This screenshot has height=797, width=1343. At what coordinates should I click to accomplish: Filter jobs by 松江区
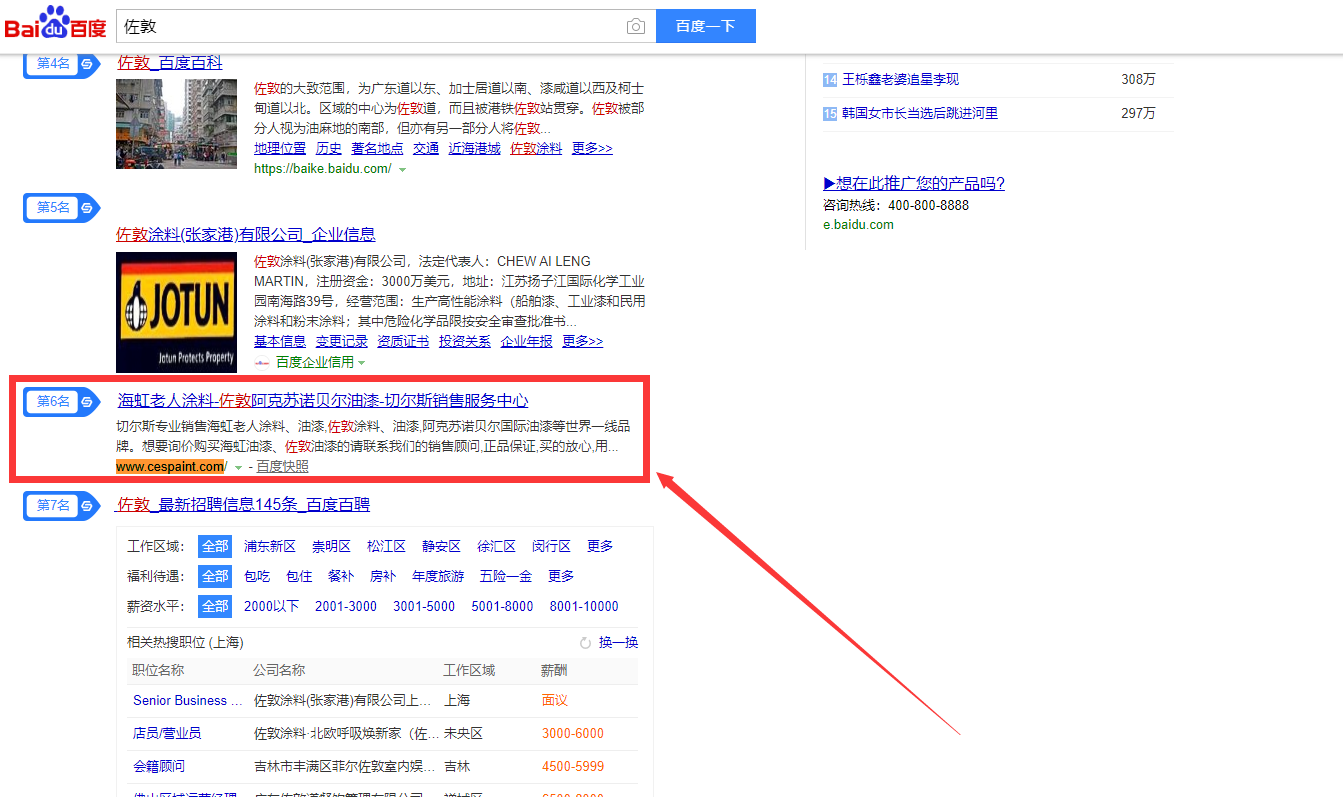click(386, 546)
